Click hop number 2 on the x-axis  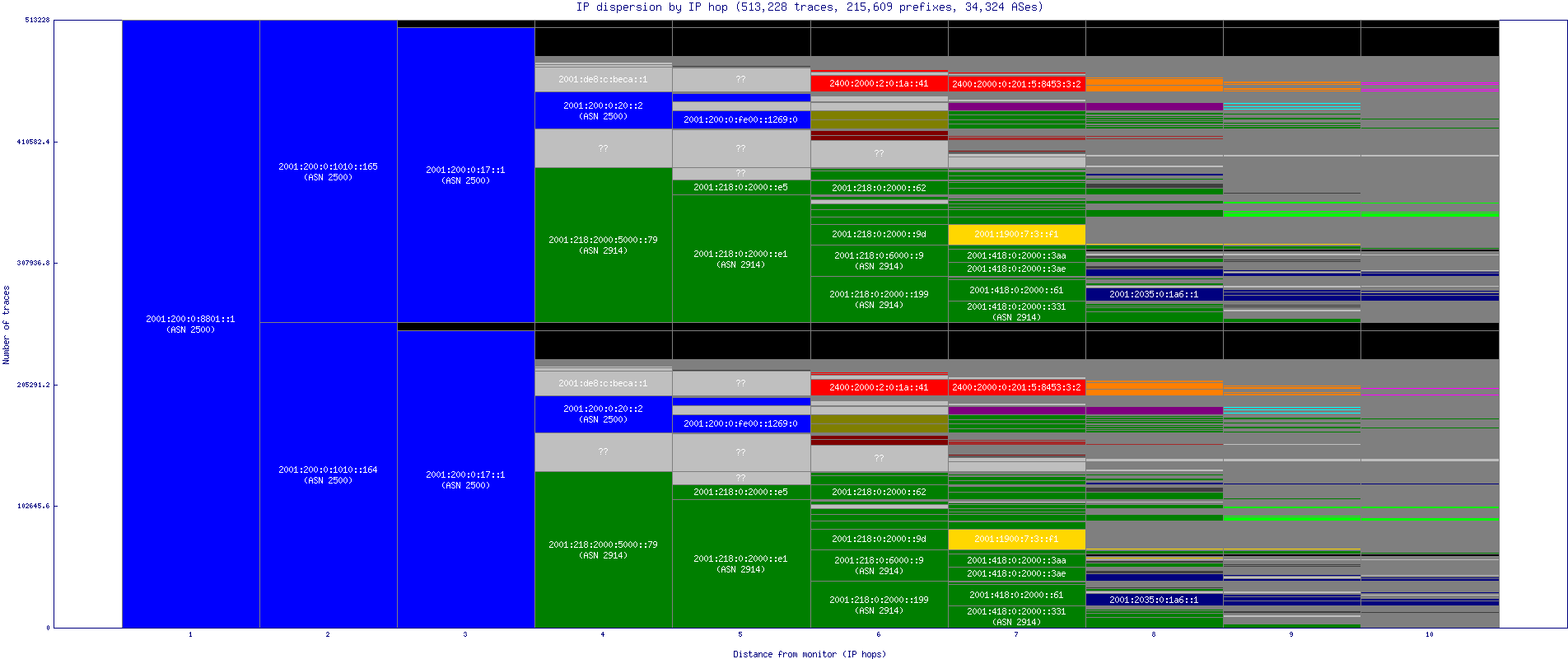(328, 634)
